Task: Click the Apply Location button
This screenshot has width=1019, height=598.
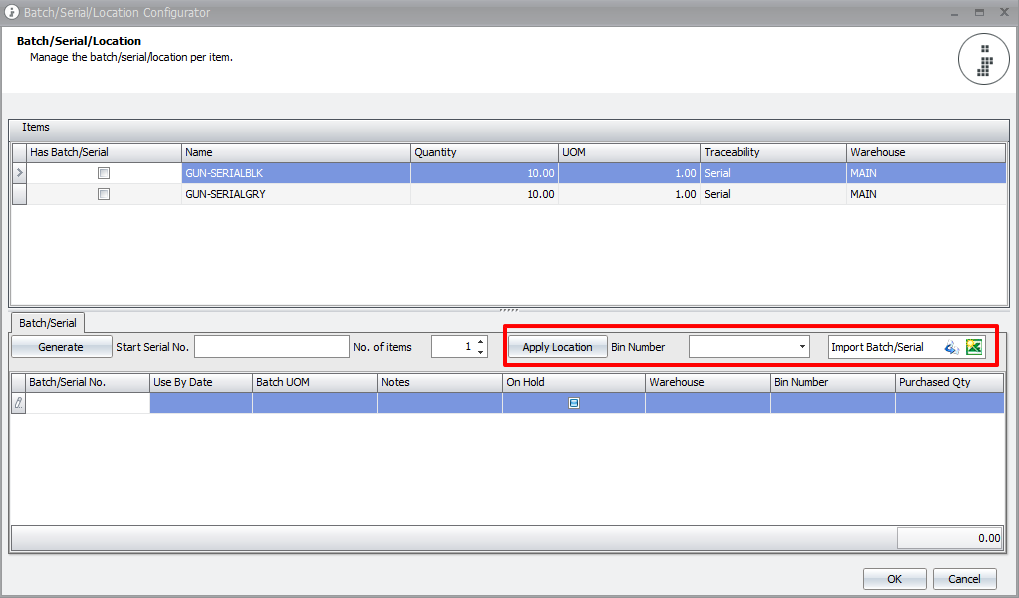Action: 557,346
